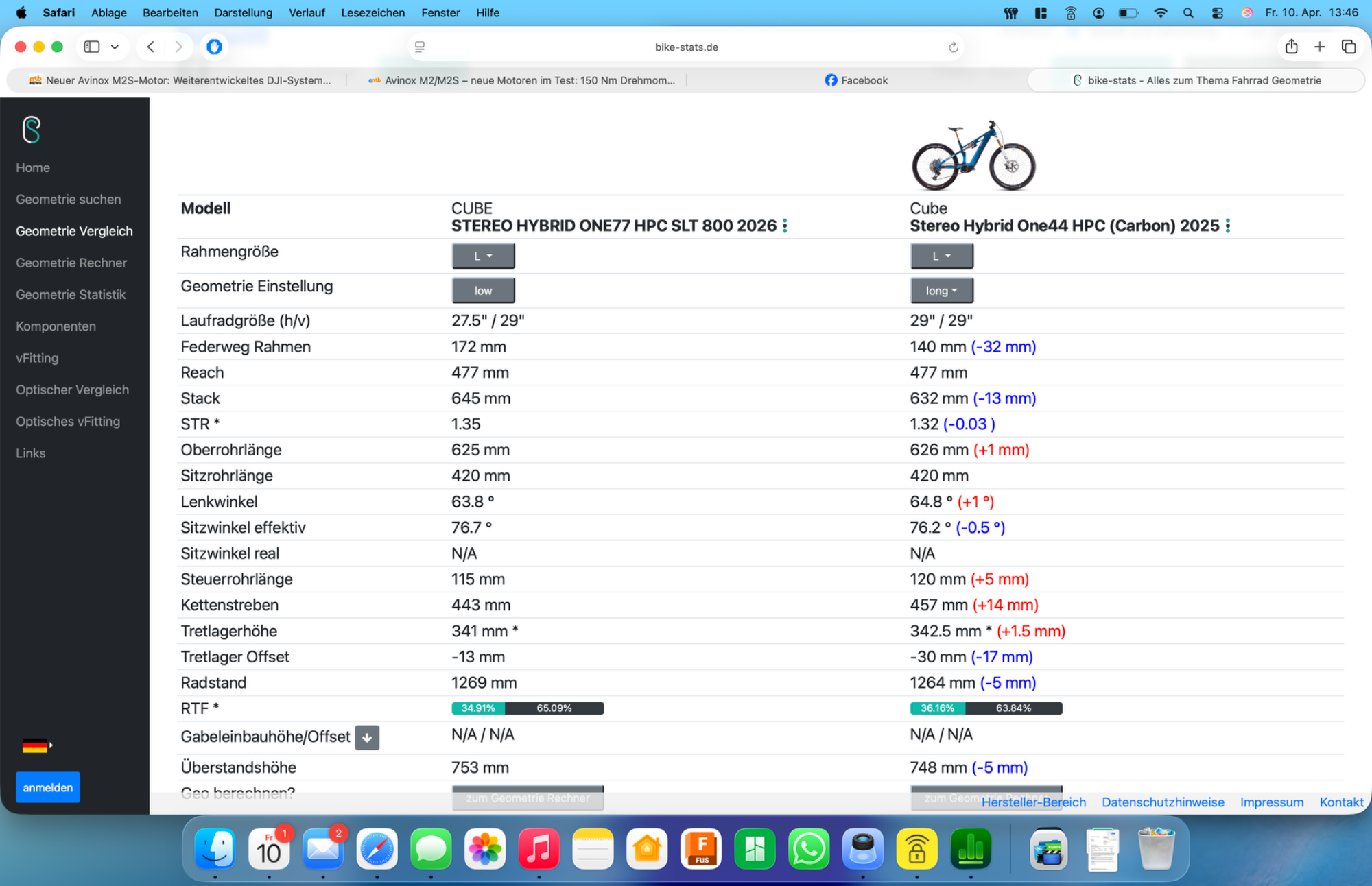The image size is (1372, 886).
Task: Open 'Optischer Vergleich' in the sidebar
Action: pos(73,390)
